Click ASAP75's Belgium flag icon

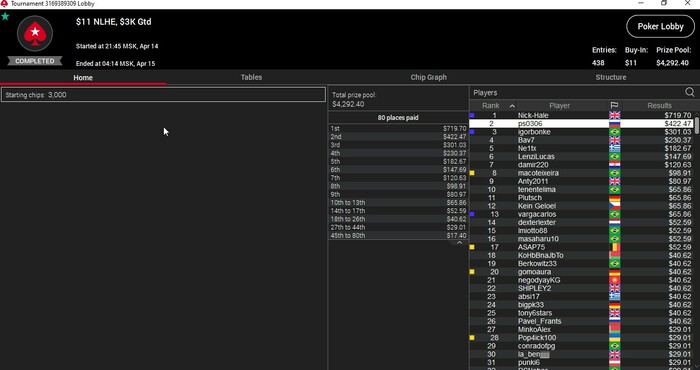click(615, 247)
